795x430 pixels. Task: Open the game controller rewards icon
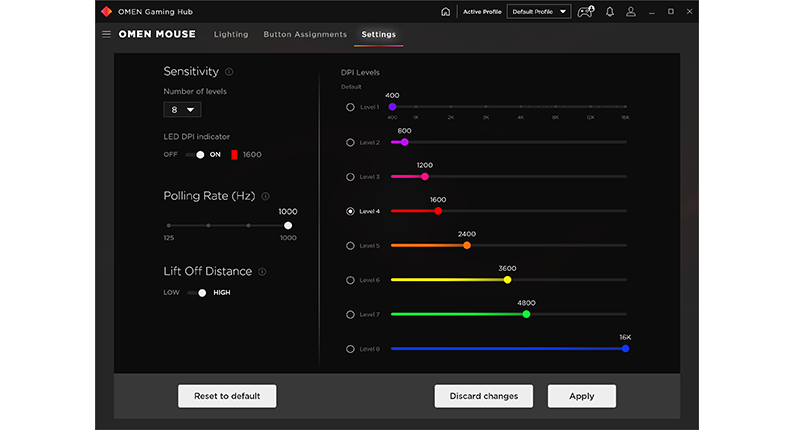tap(586, 12)
